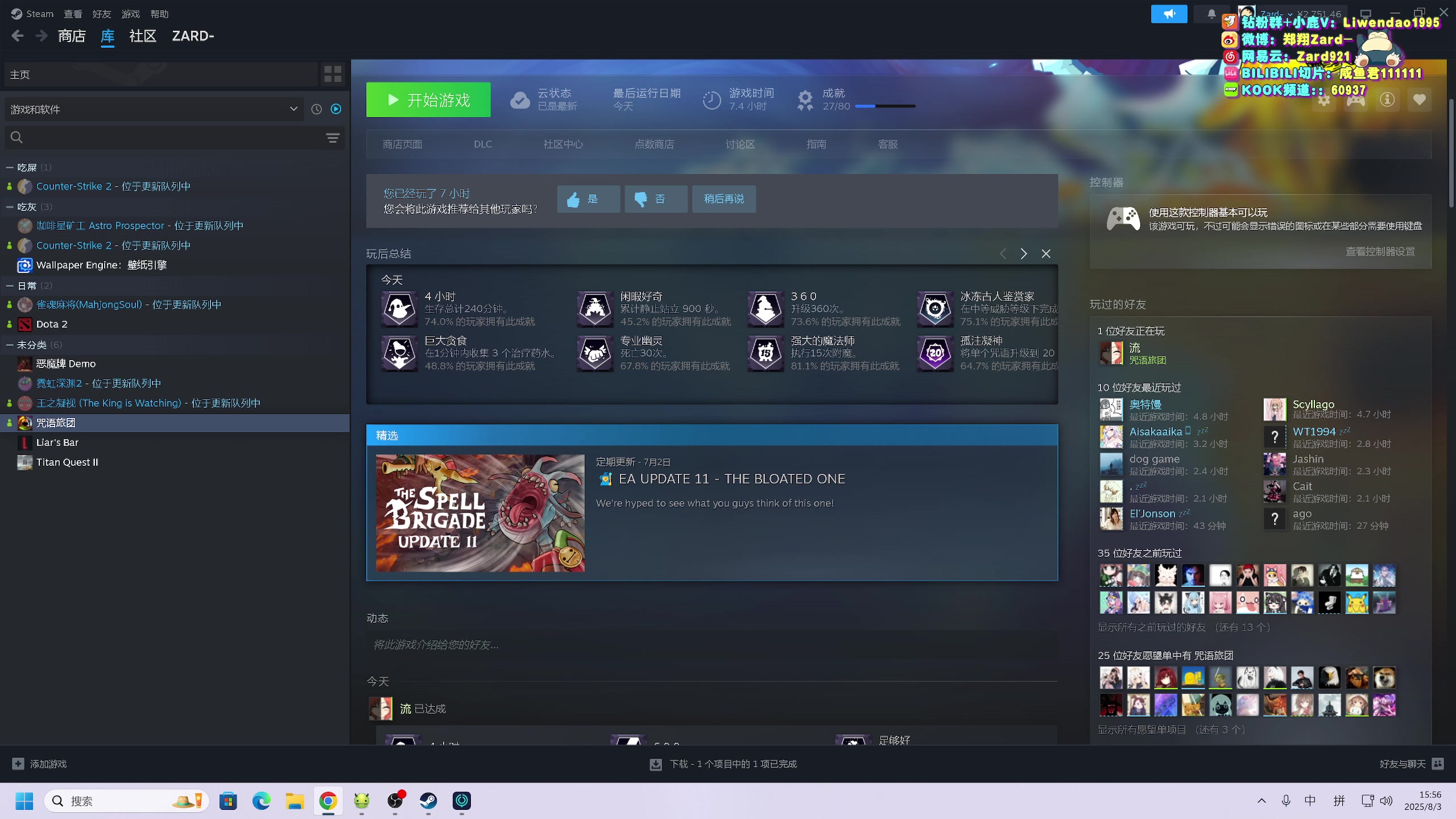Click the cloud status icon

(520, 100)
